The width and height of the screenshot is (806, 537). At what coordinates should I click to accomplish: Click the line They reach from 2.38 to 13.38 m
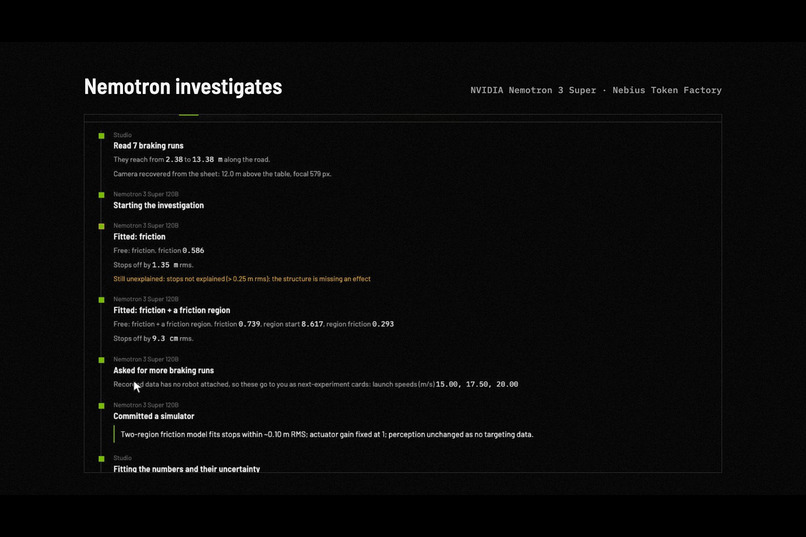click(191, 159)
